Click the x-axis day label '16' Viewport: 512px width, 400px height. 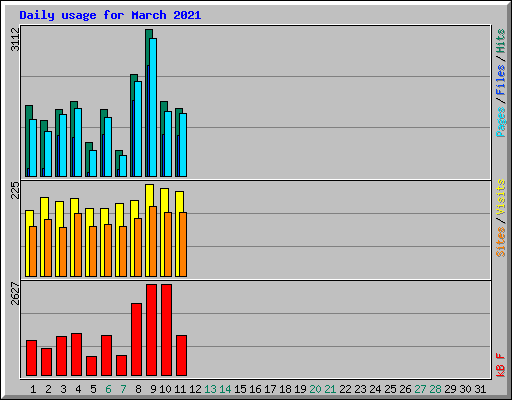(255, 389)
